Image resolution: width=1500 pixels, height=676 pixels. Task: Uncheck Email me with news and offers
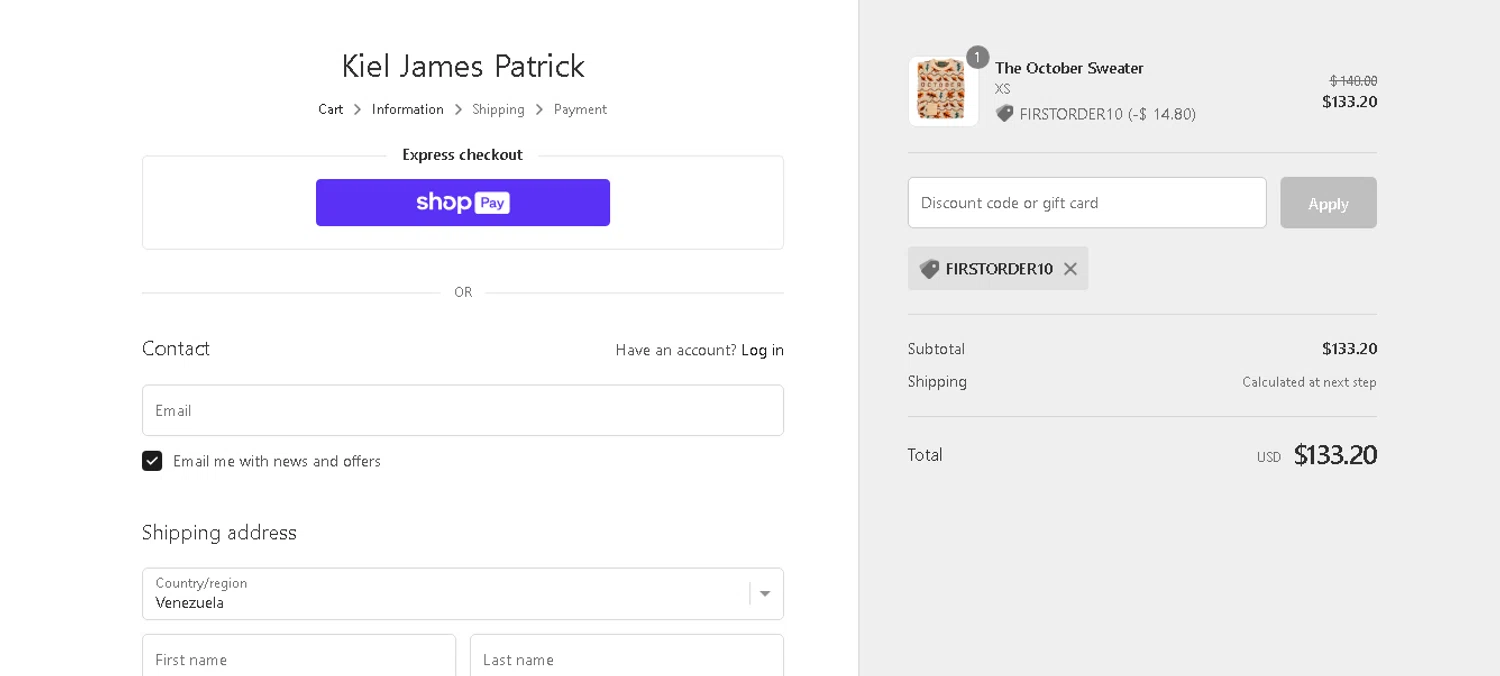point(152,461)
